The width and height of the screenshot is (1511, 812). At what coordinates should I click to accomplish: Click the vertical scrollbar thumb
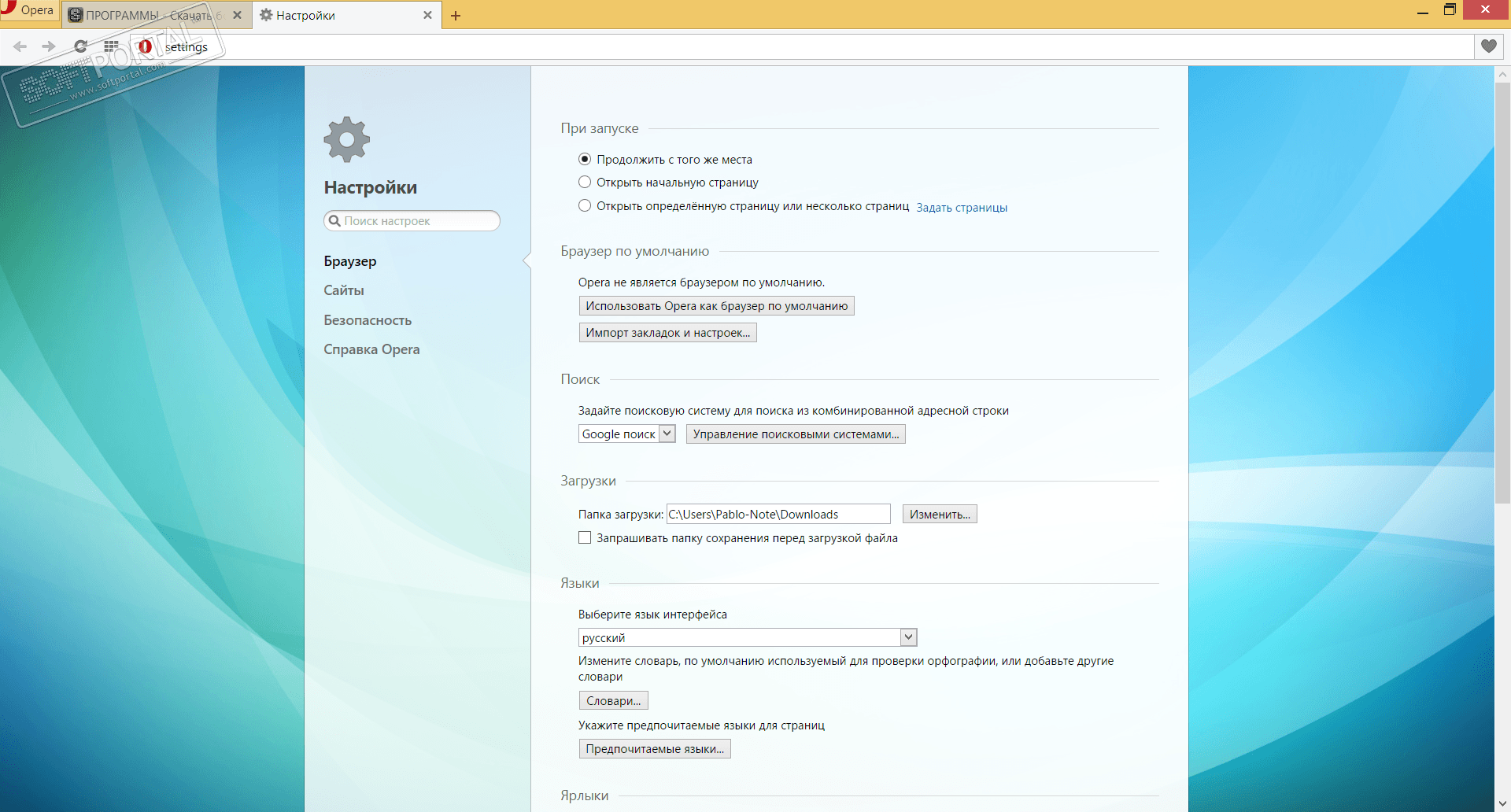1502,293
